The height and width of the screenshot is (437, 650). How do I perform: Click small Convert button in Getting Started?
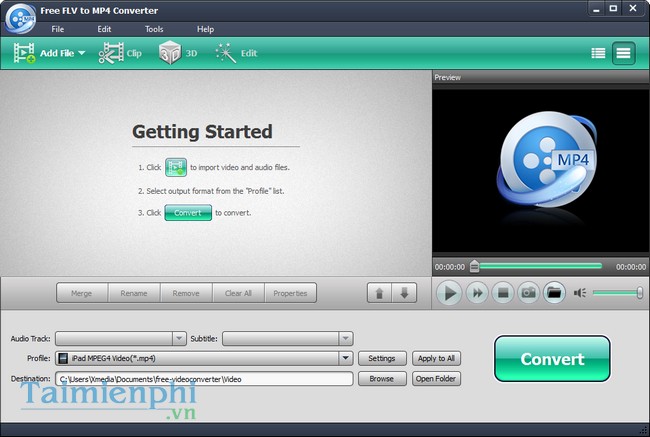pyautogui.click(x=188, y=213)
